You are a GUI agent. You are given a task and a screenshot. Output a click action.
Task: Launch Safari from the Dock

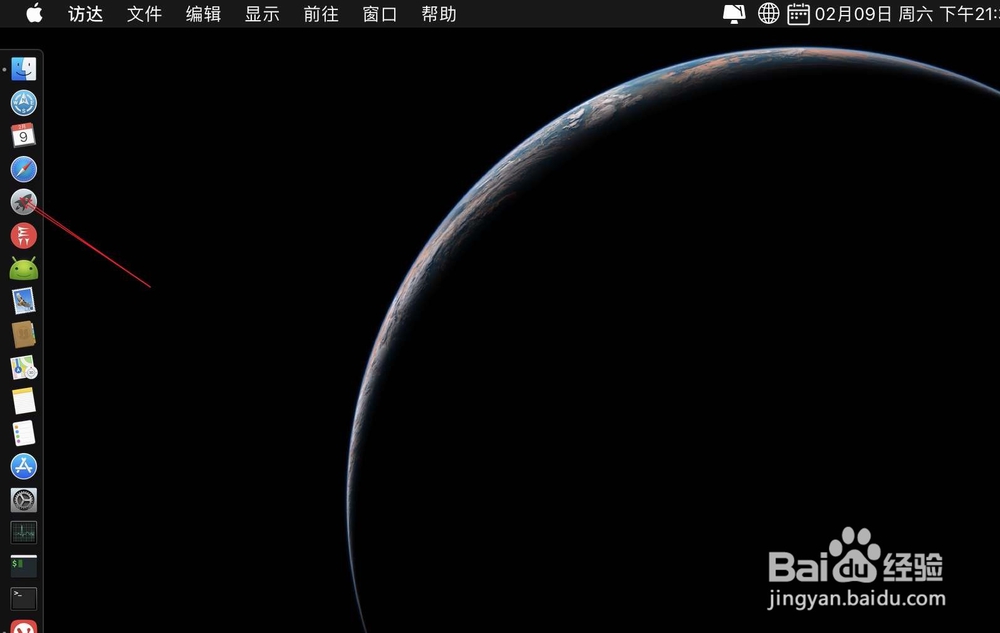24,169
